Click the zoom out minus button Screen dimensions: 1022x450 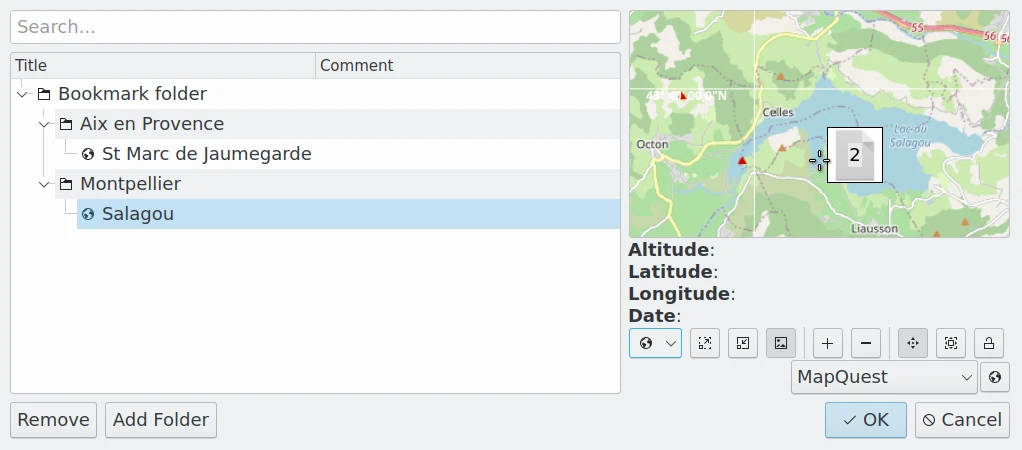(866, 343)
